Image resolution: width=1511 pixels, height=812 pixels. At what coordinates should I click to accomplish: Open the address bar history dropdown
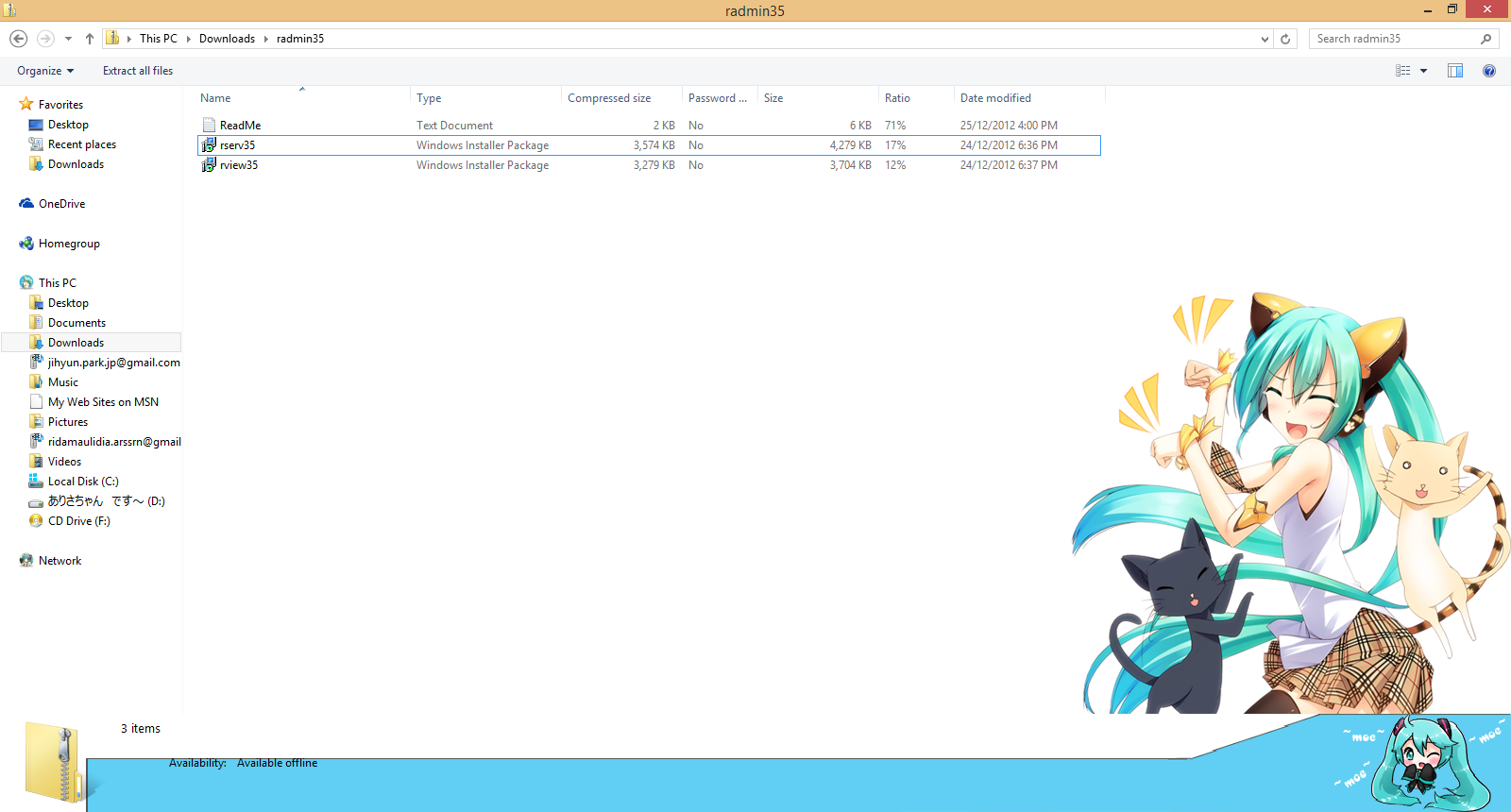pyautogui.click(x=1265, y=39)
